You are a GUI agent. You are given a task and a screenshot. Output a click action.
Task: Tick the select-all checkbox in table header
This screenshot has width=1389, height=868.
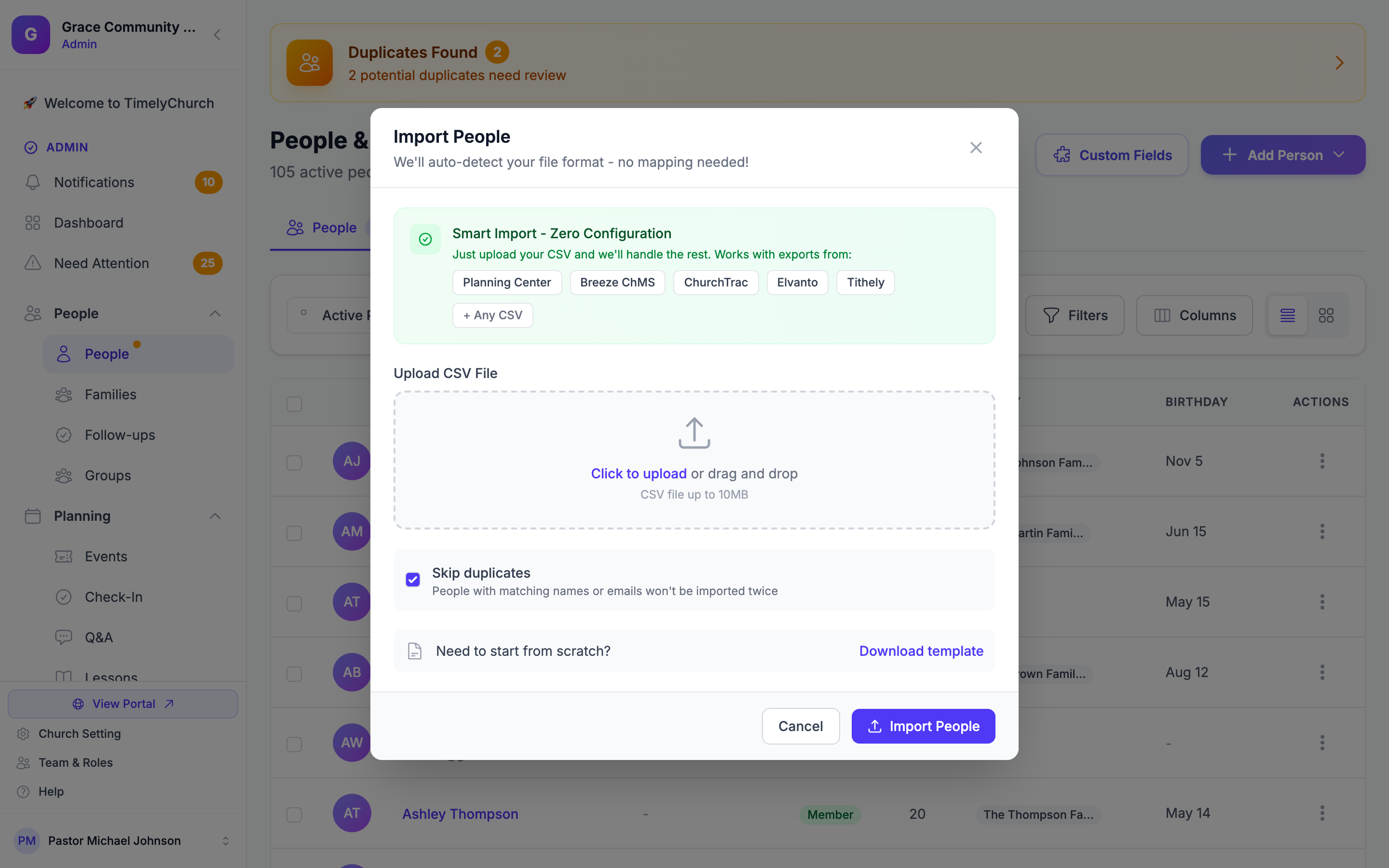(294, 404)
